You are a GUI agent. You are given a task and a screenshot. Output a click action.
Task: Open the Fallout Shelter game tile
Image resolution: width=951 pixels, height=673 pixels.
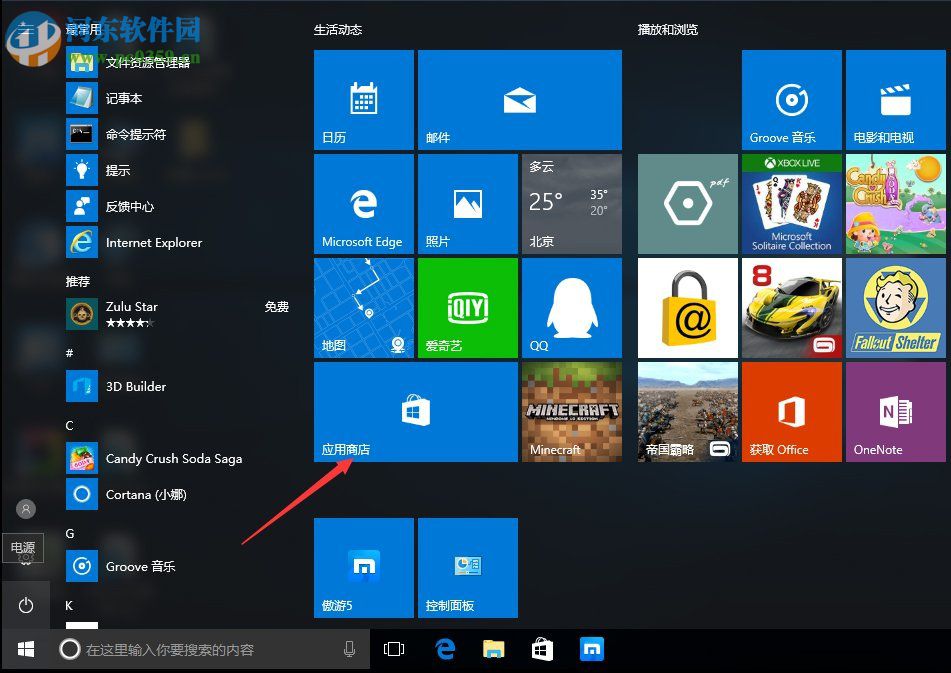point(895,307)
